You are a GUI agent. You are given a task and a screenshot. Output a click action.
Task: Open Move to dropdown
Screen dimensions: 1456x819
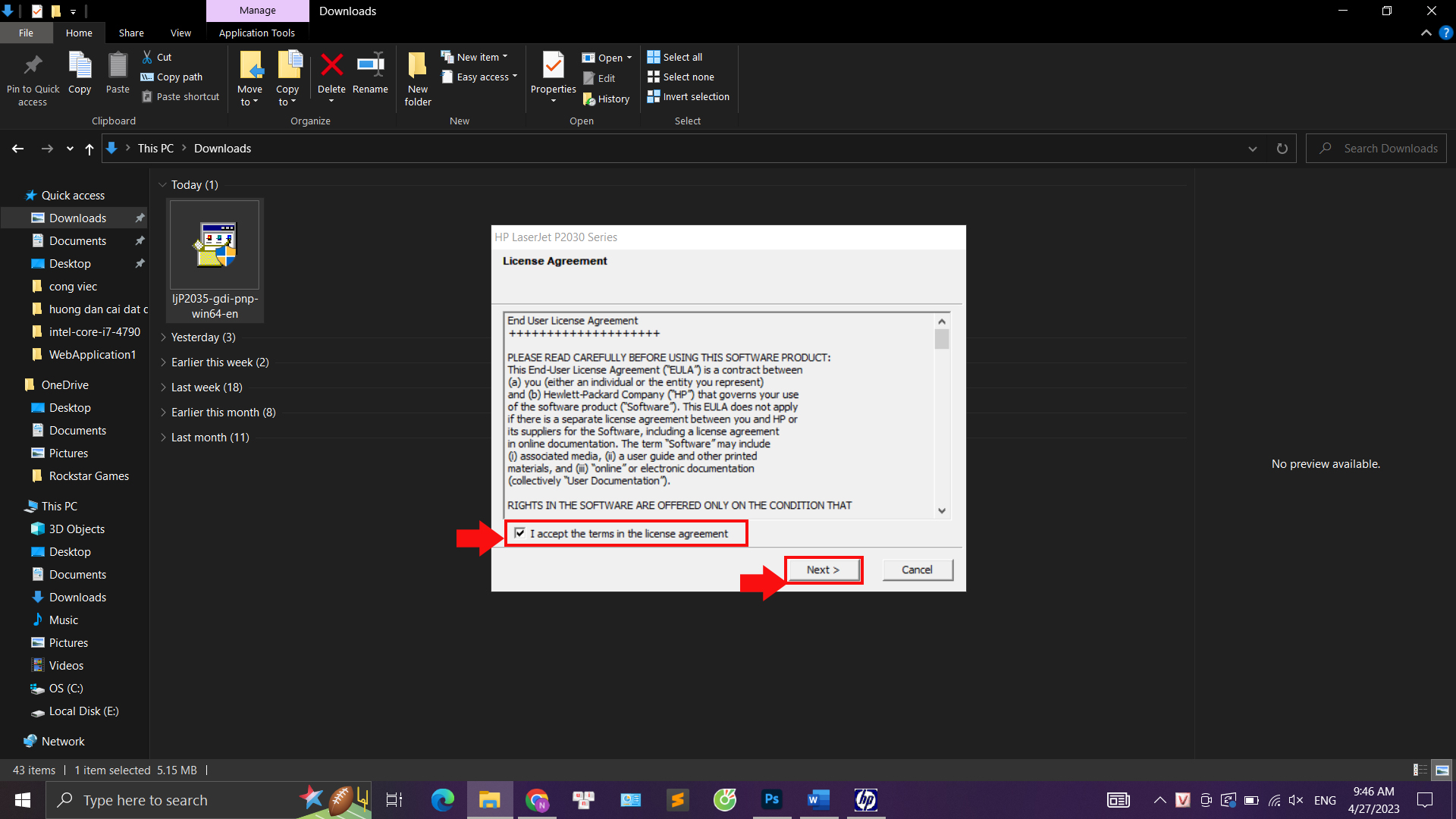click(x=249, y=96)
